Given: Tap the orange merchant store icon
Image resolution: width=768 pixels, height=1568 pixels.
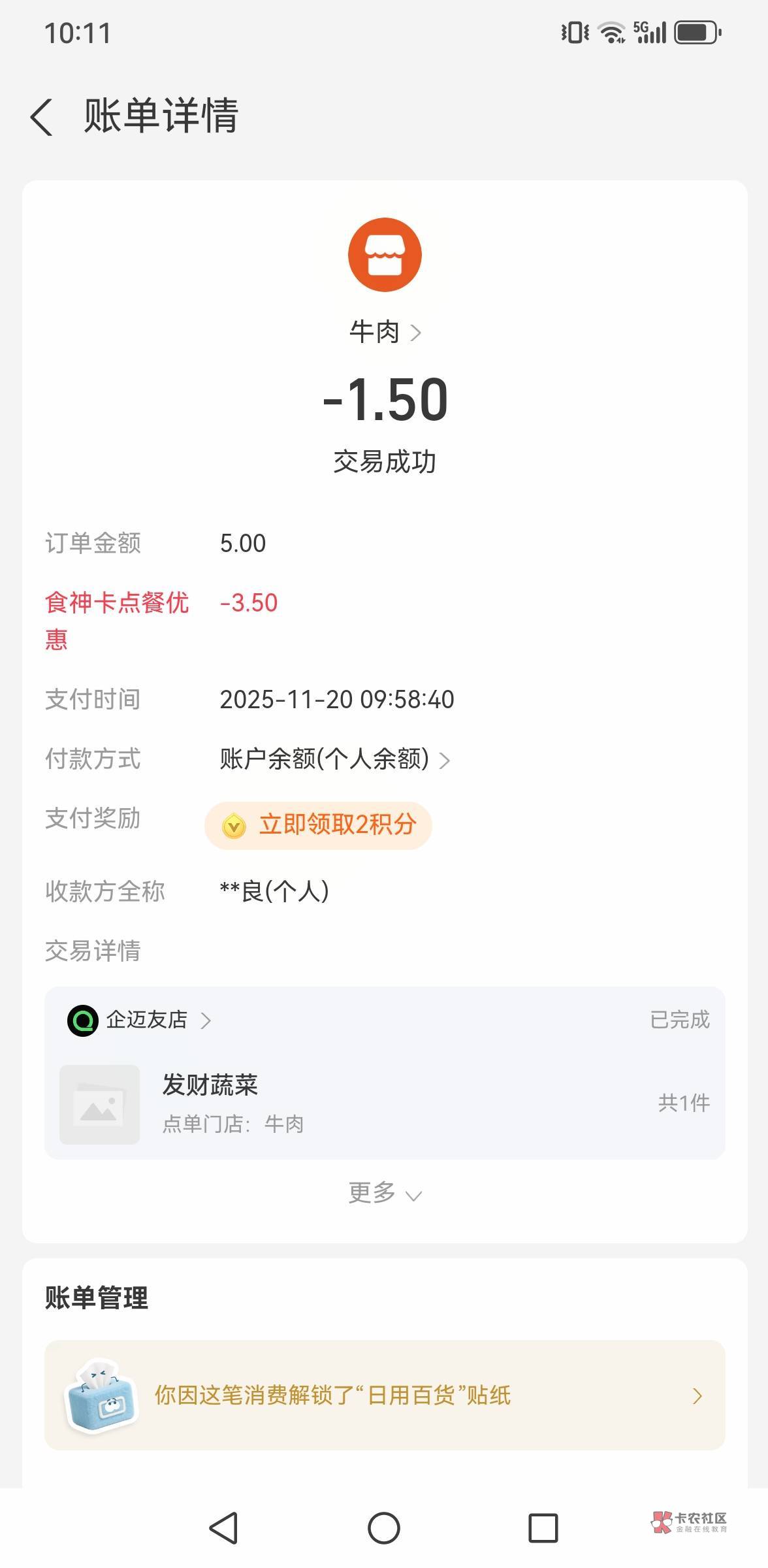Looking at the screenshot, I should [385, 255].
